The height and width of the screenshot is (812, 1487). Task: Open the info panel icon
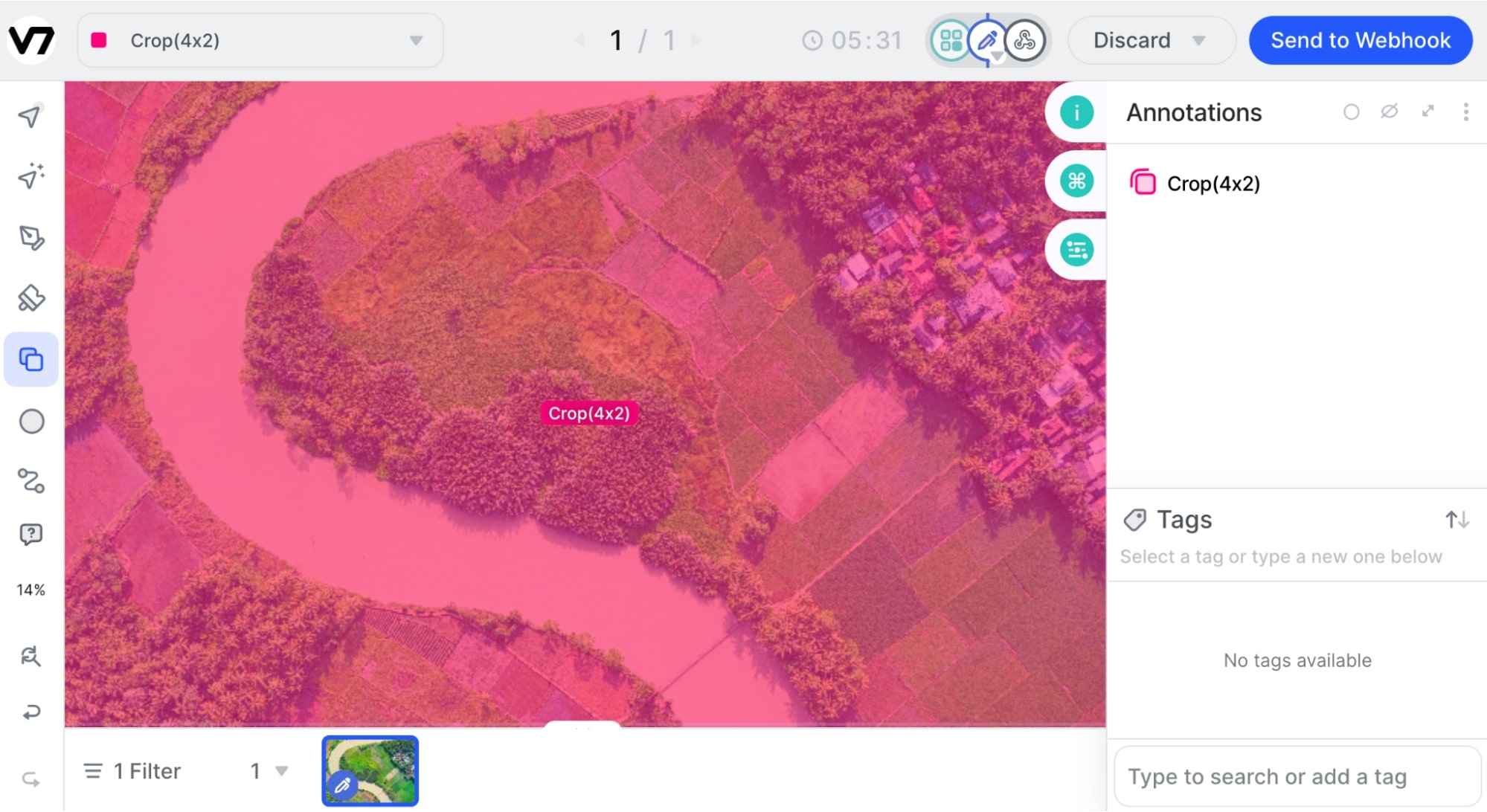tap(1076, 113)
